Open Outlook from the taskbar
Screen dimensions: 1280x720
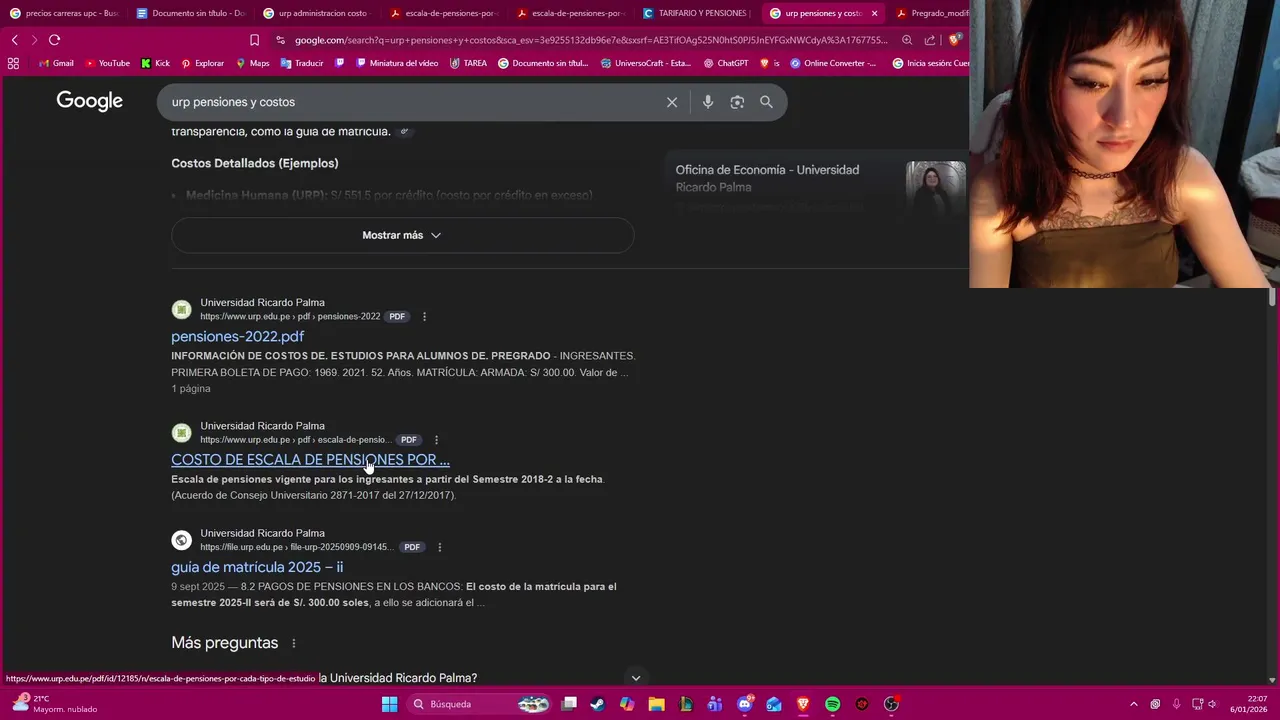(774, 704)
